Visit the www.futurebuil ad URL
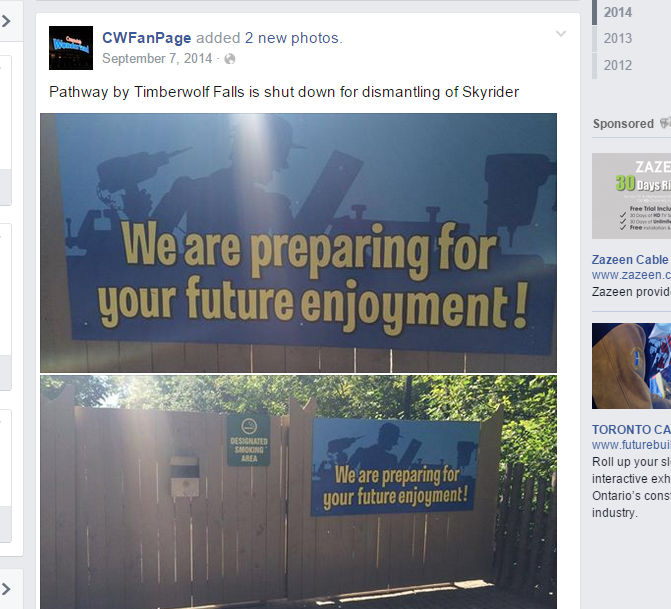671x609 pixels. click(631, 445)
